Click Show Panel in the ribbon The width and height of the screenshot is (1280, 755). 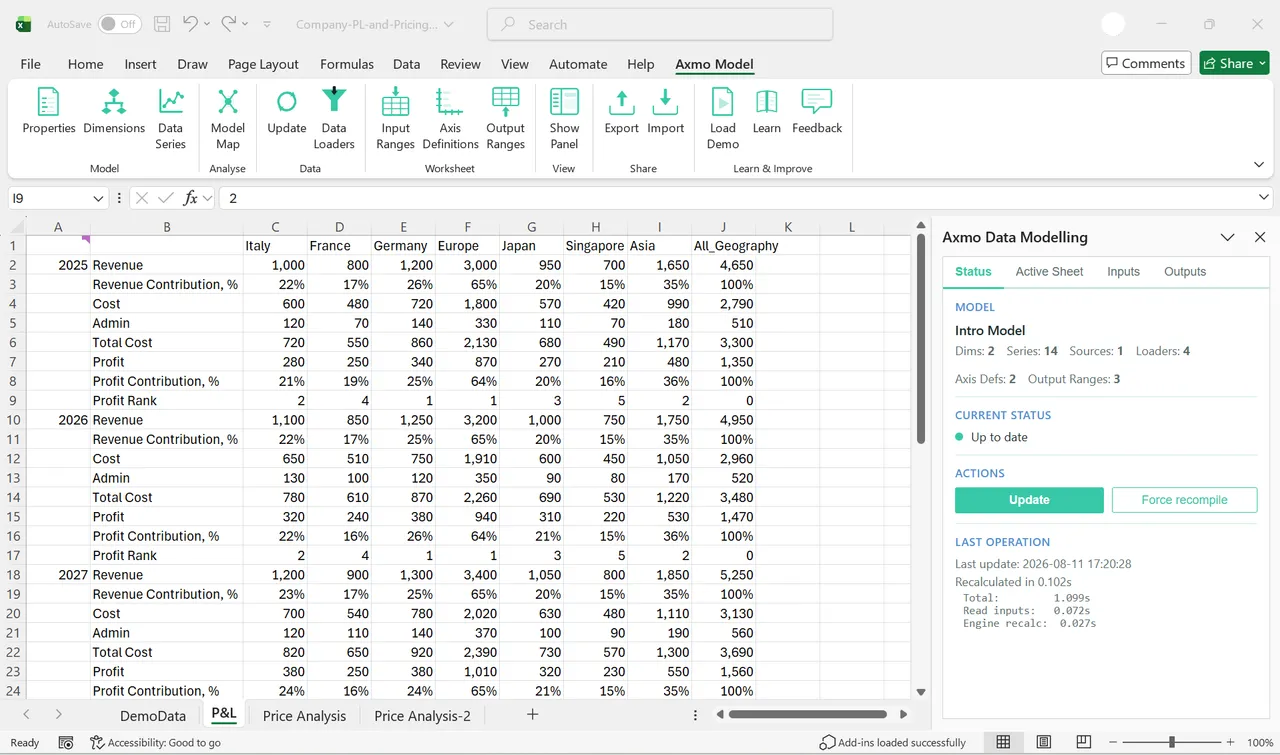(x=564, y=119)
